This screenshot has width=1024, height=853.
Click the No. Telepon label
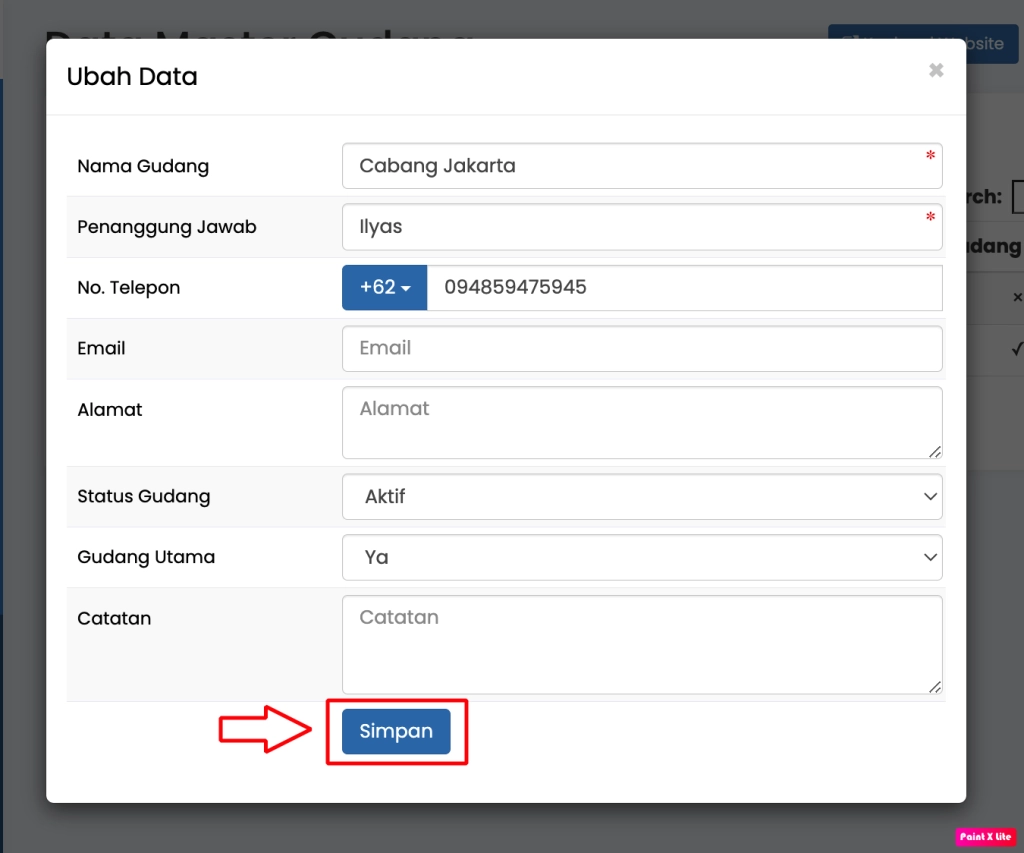[x=129, y=288]
